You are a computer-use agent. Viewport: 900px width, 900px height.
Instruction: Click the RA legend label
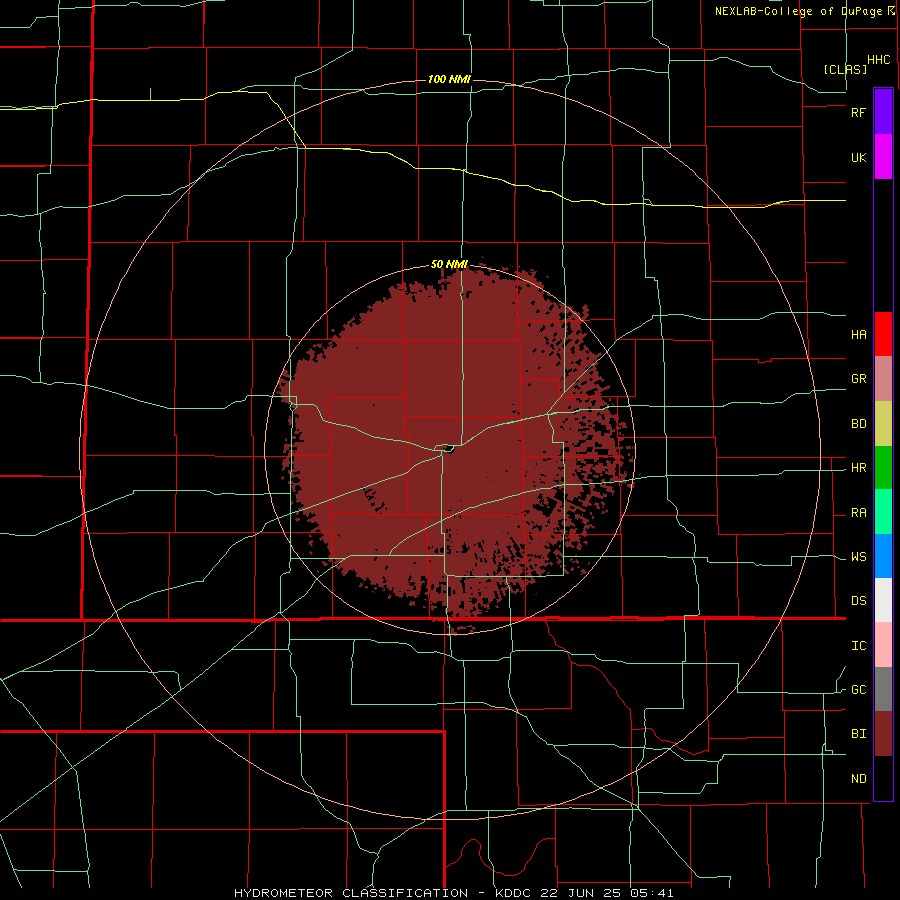(858, 513)
